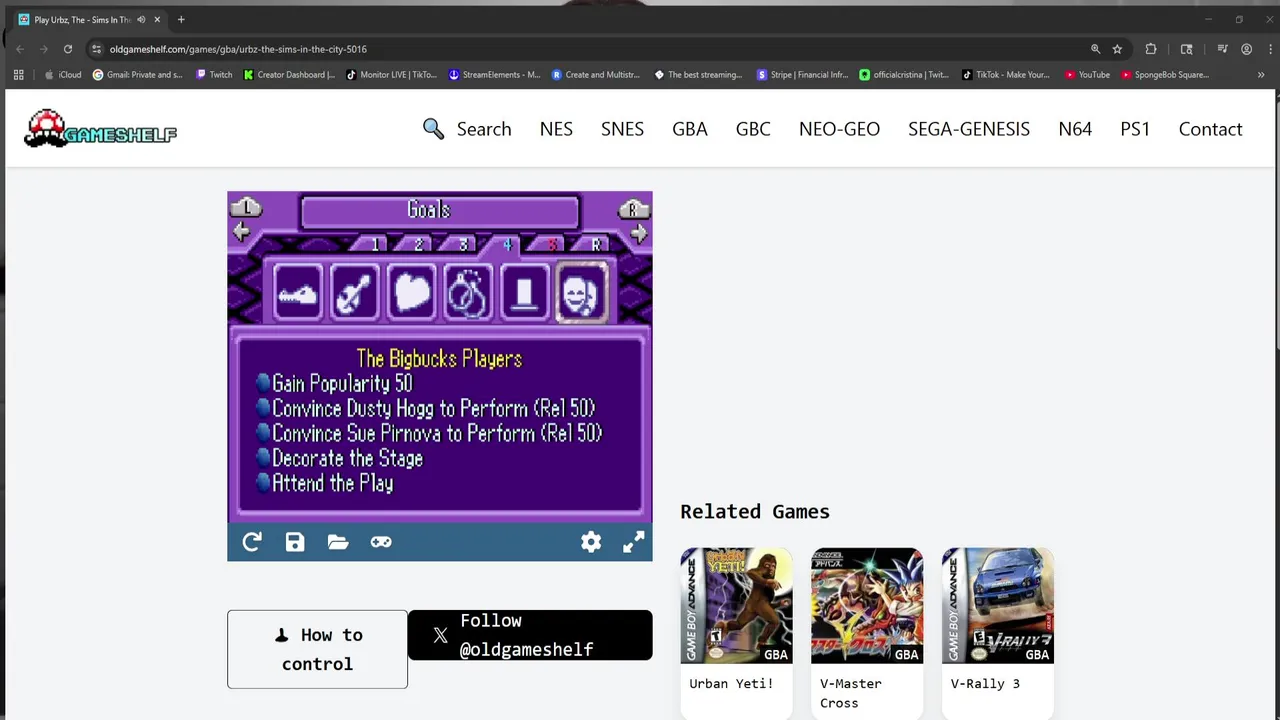Click the Gain Popularity 50 goal

(x=334, y=383)
